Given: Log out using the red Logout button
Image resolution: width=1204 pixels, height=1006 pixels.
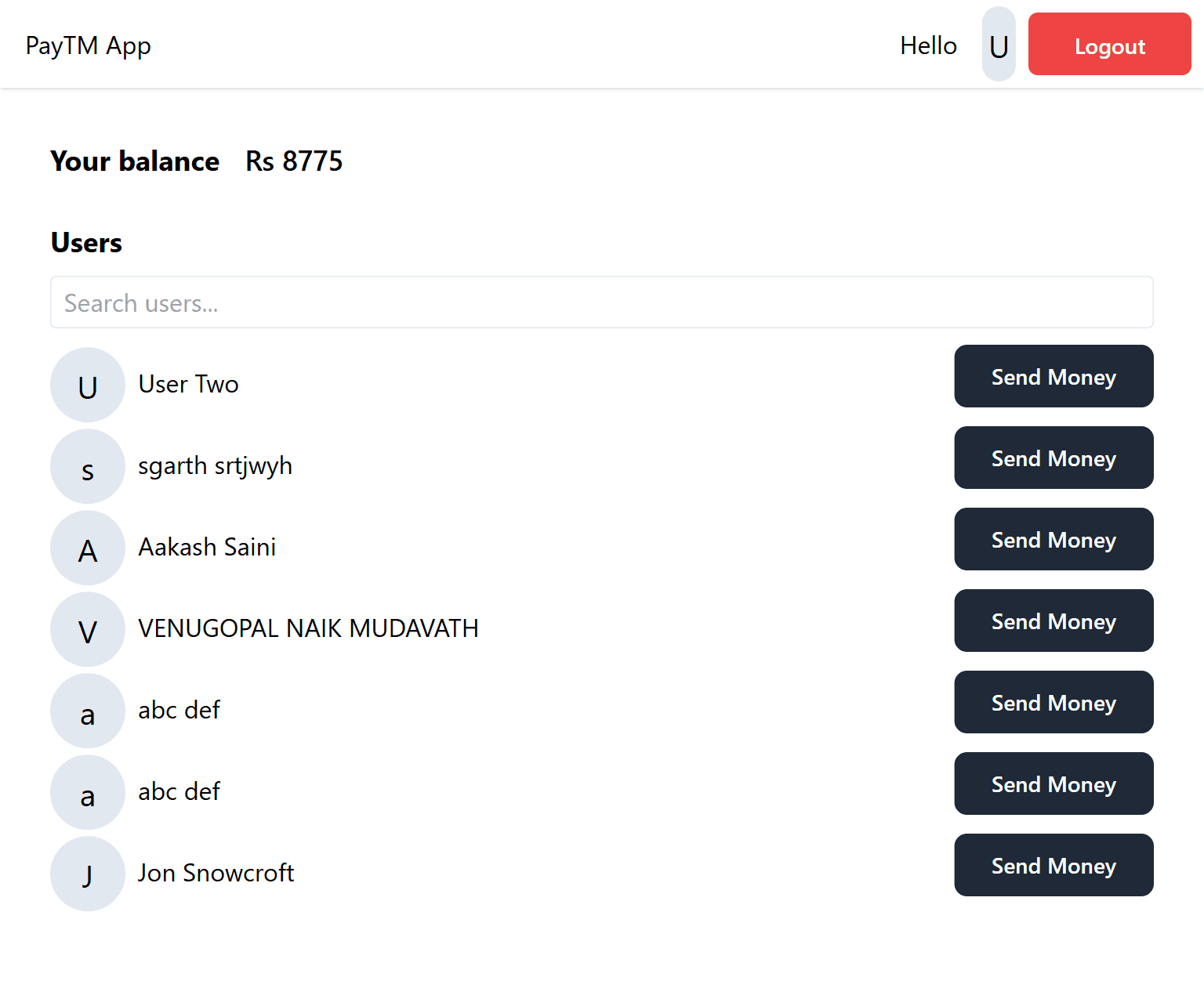Looking at the screenshot, I should pyautogui.click(x=1109, y=45).
